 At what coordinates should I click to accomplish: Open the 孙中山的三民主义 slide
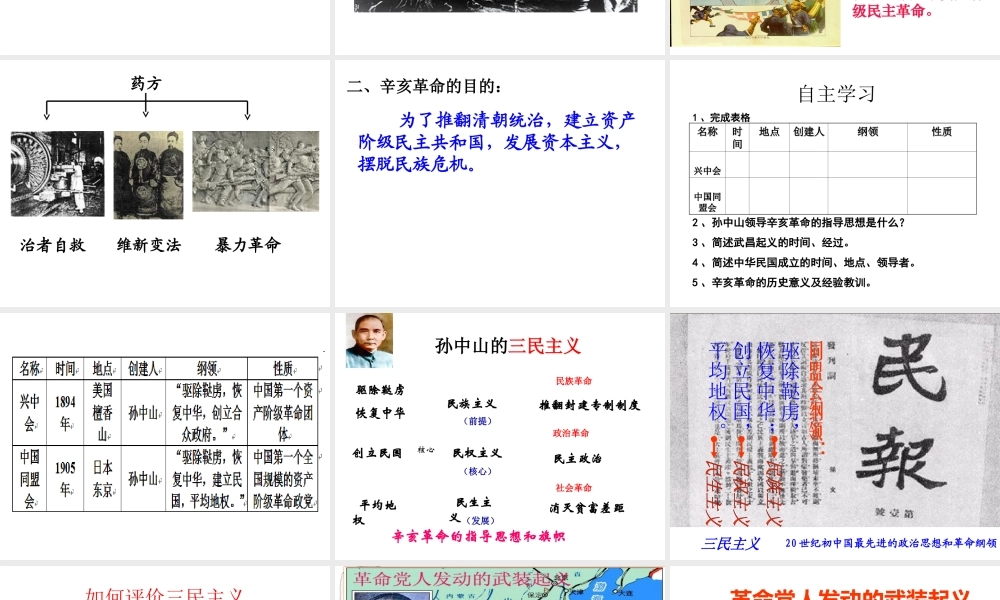point(499,436)
